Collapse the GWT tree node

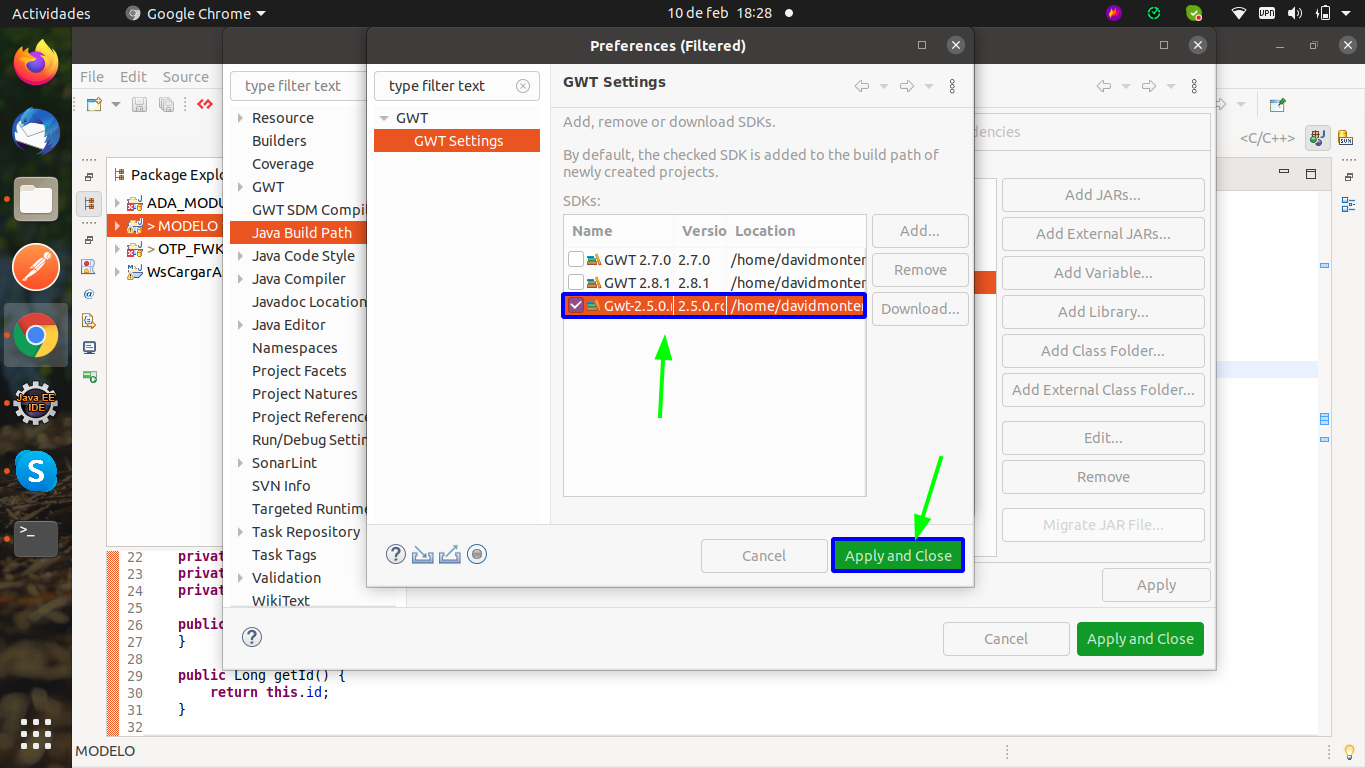coord(383,118)
